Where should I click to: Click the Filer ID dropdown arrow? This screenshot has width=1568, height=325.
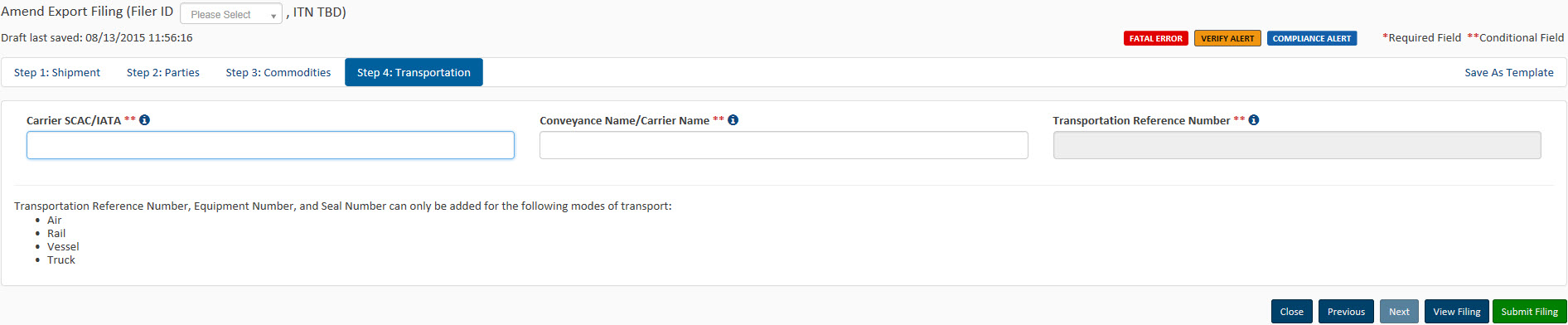[x=273, y=15]
